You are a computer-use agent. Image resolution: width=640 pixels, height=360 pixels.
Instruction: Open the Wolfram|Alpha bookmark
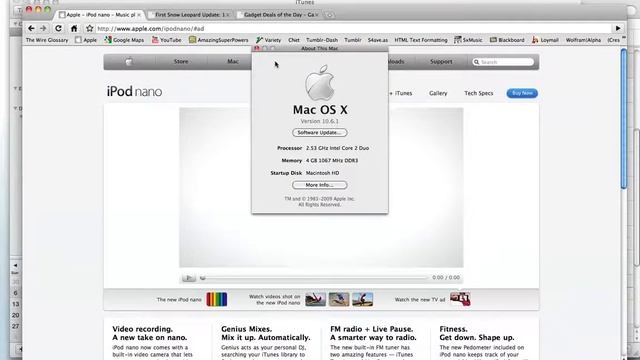(583, 40)
